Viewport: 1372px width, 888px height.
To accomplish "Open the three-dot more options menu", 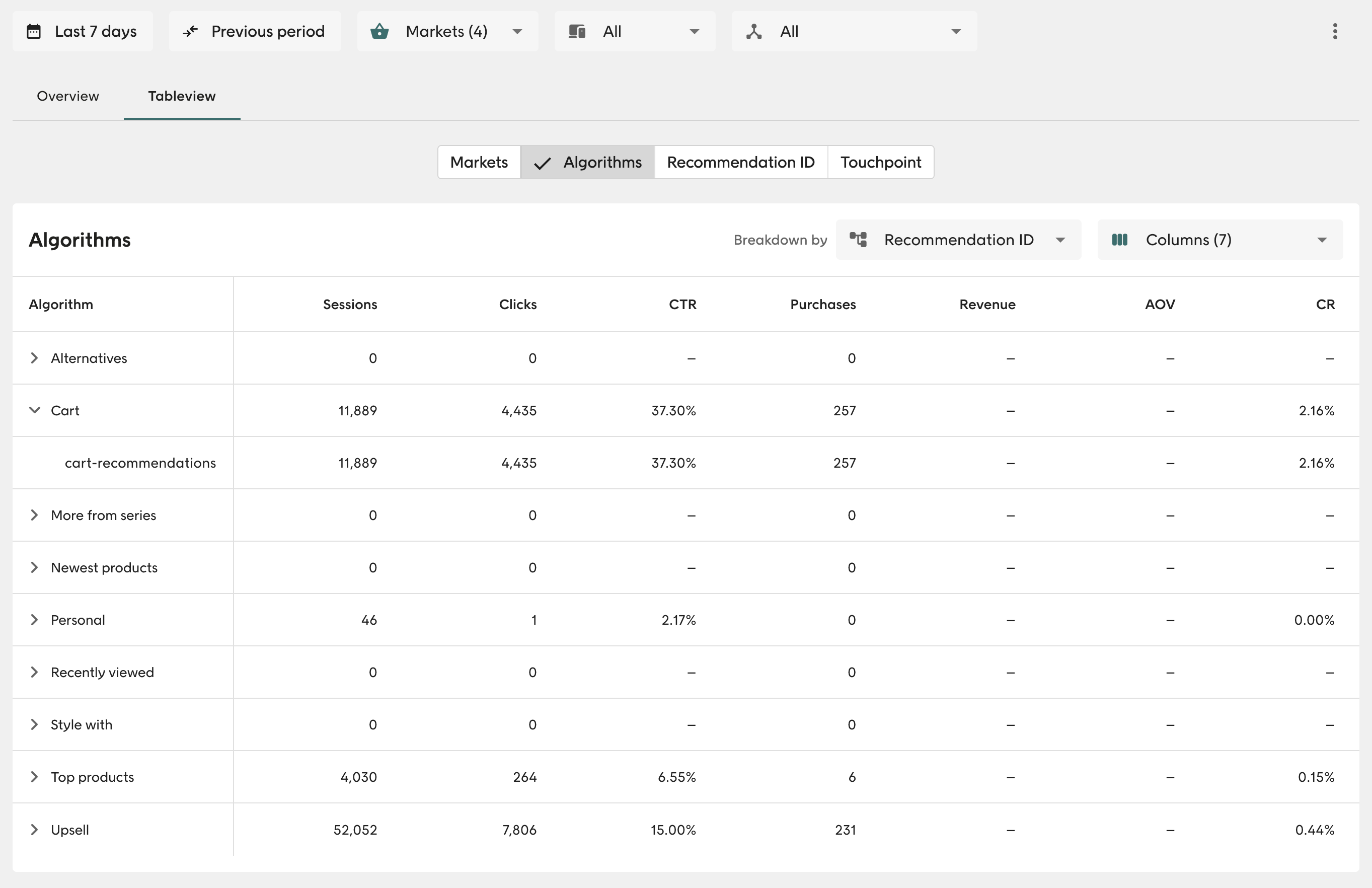I will tap(1335, 31).
